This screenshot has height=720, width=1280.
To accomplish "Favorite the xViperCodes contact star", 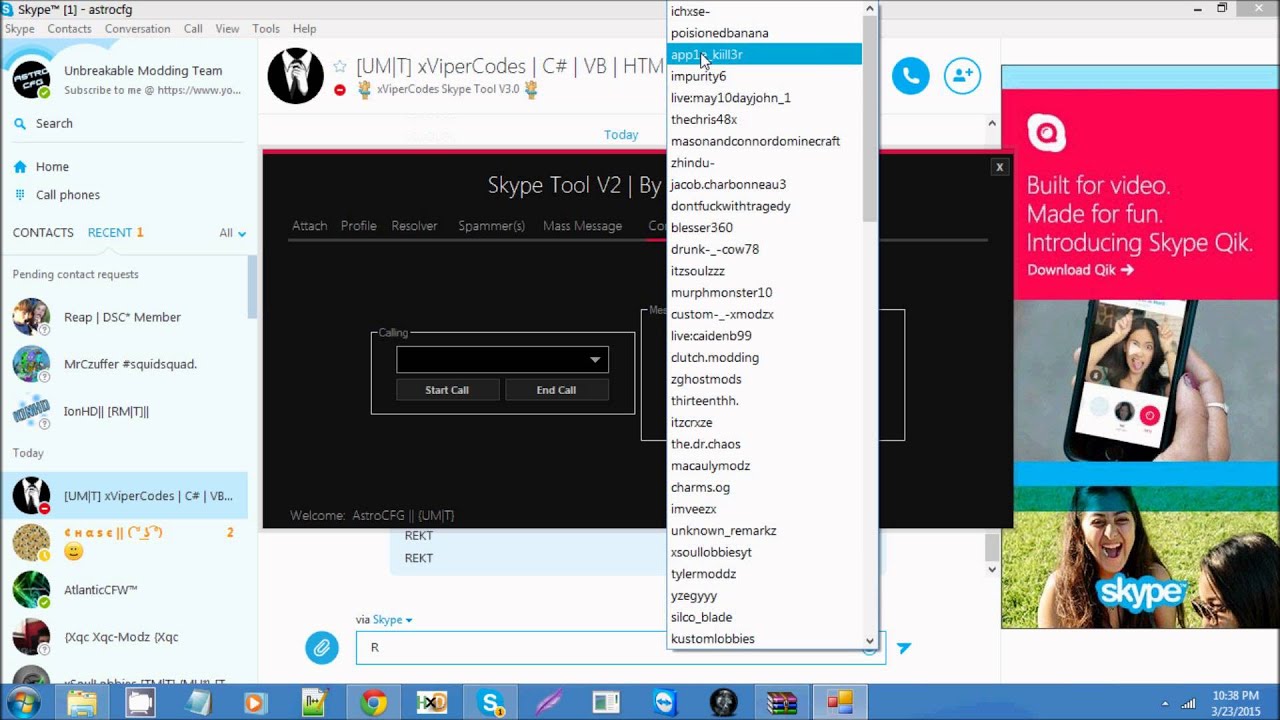I will click(x=340, y=66).
